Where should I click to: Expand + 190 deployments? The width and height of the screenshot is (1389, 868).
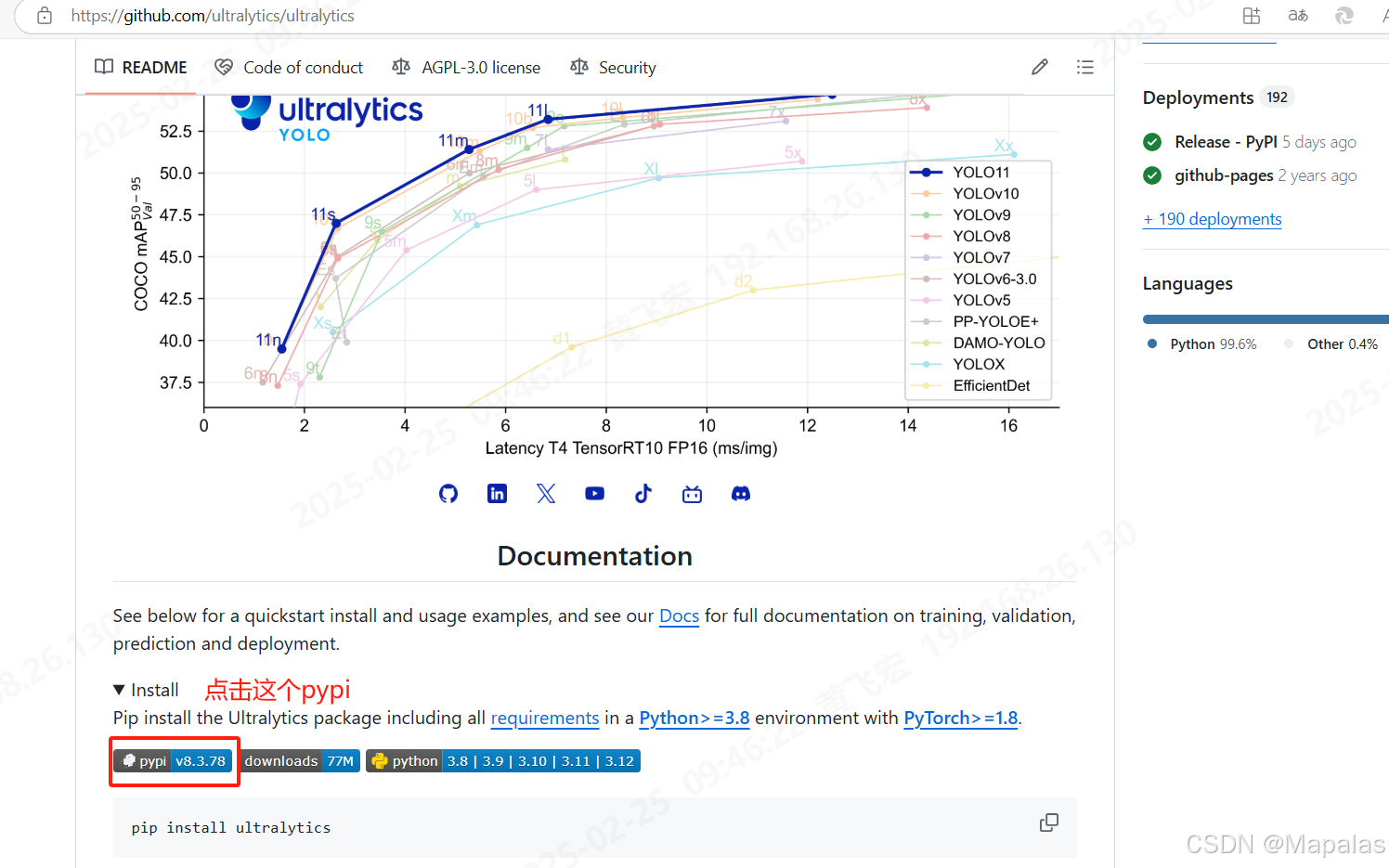(1212, 219)
